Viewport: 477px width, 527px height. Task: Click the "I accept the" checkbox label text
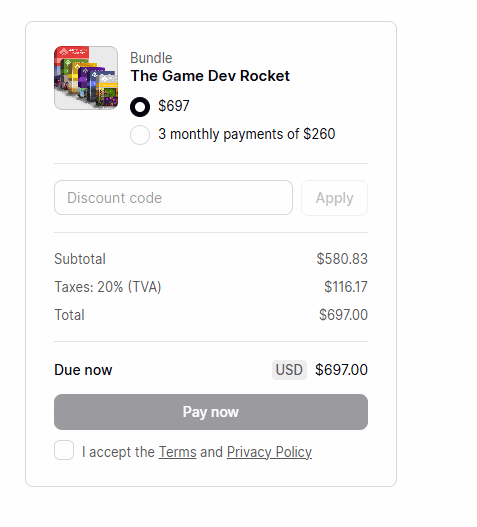click(118, 452)
